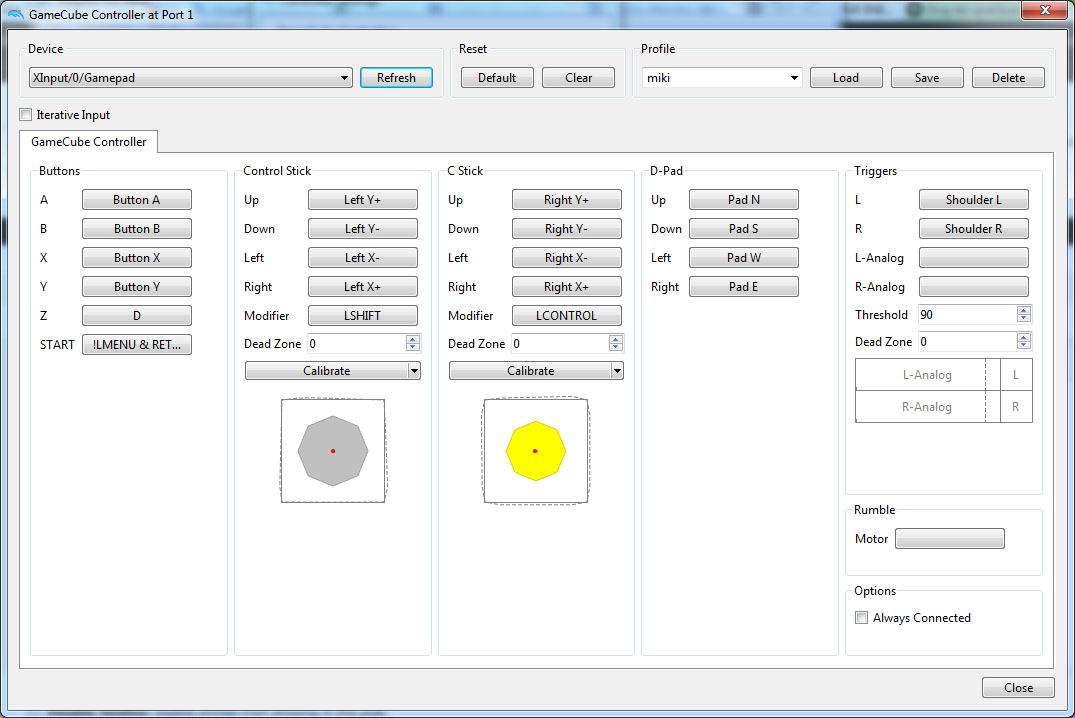The width and height of the screenshot is (1075, 718).
Task: Click Control Stick Up mapping 'Left Y+'
Action: (363, 200)
